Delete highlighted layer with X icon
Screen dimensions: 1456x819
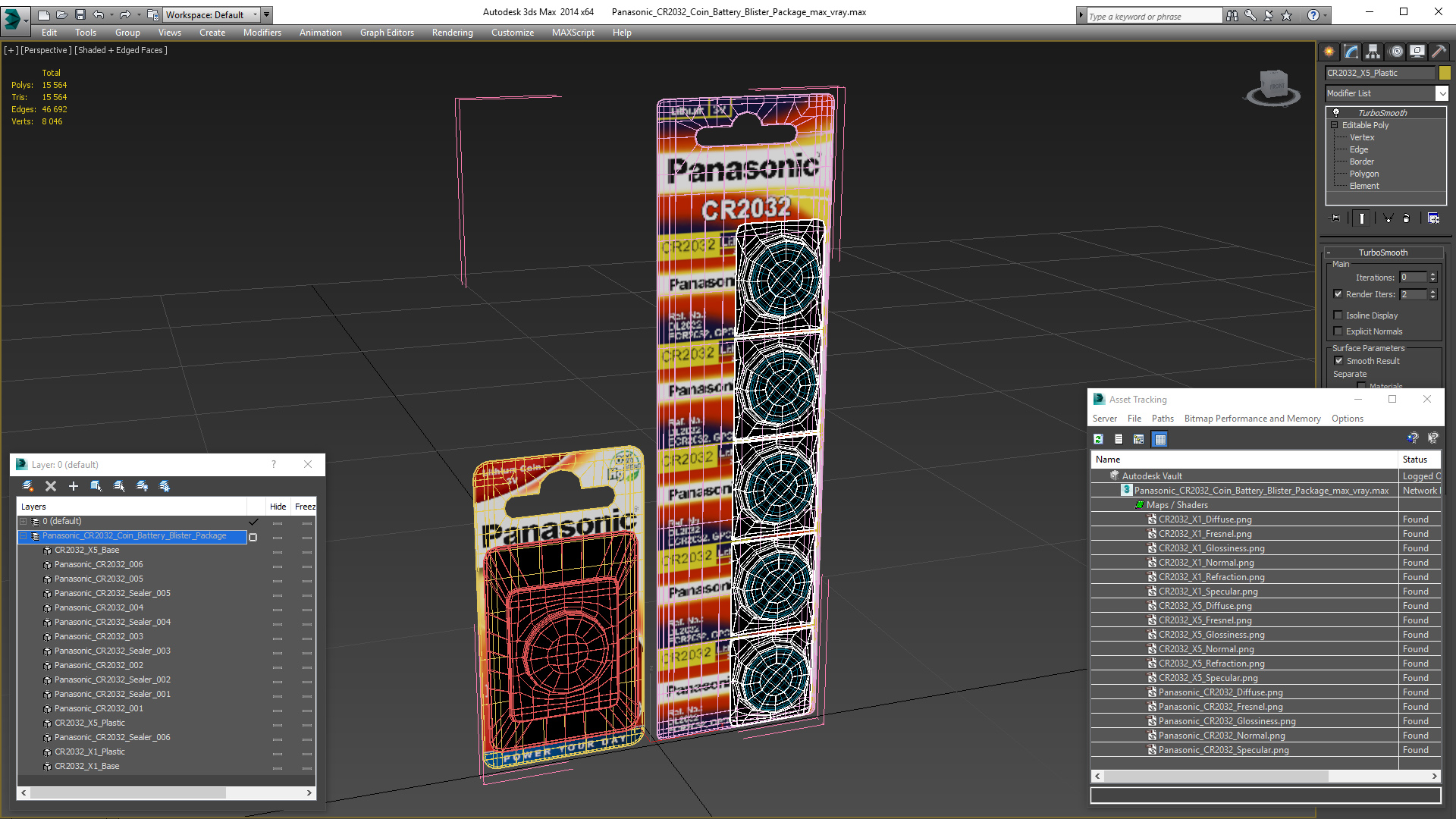51,486
